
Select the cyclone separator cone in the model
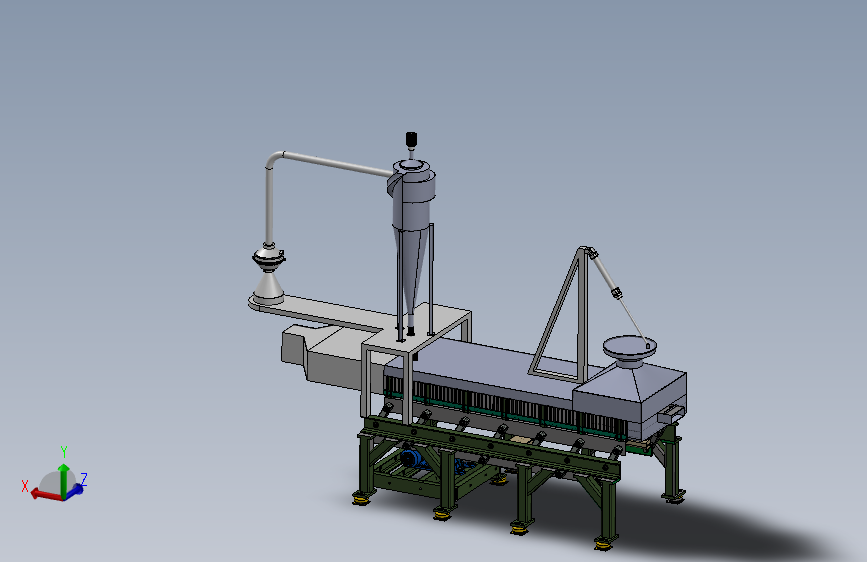point(411,271)
